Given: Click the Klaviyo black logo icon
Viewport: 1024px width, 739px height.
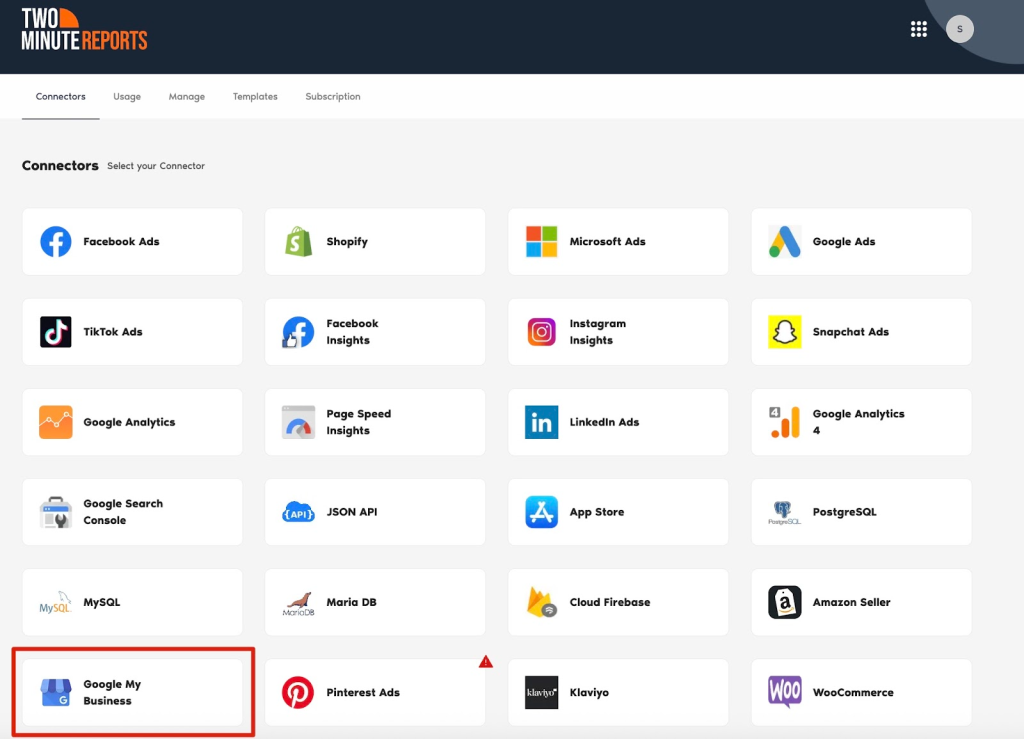Looking at the screenshot, I should click(x=541, y=692).
